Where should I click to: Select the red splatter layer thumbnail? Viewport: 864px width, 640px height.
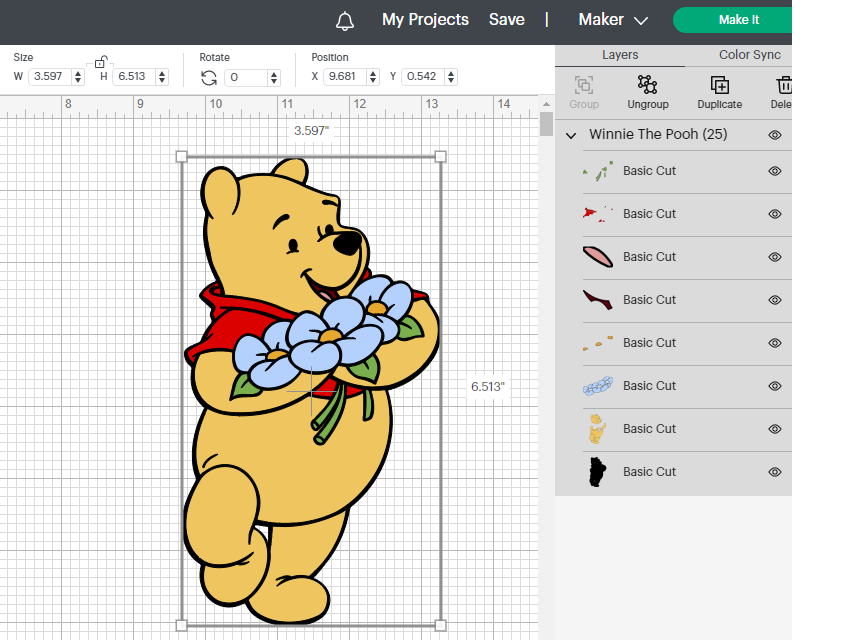[598, 214]
